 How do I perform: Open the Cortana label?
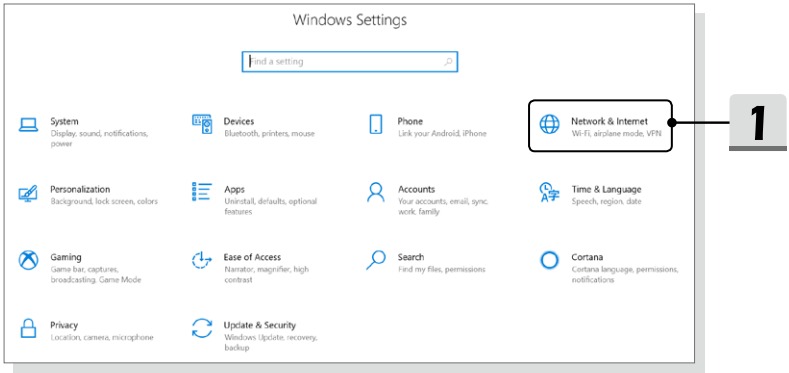point(587,257)
